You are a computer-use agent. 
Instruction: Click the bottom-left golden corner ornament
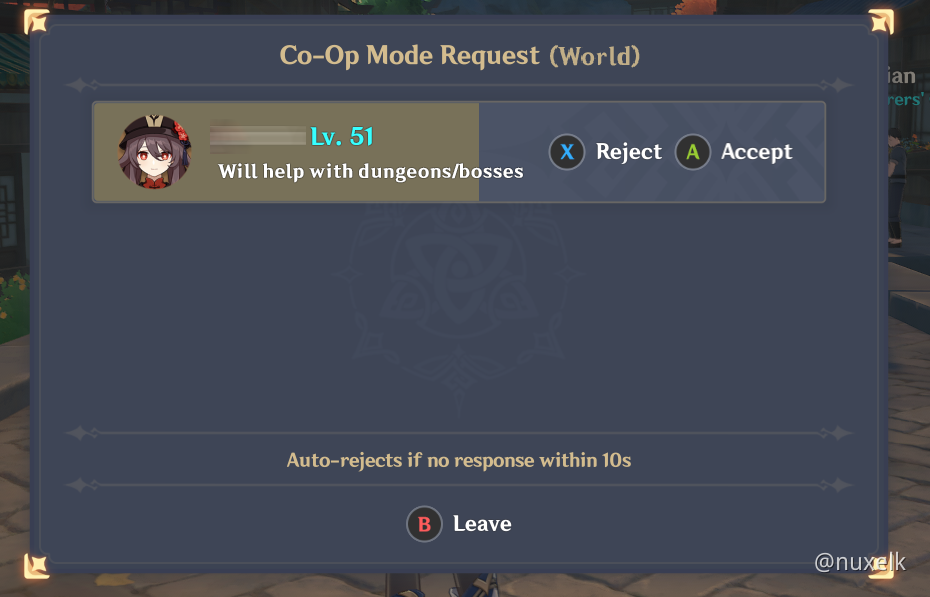36,566
